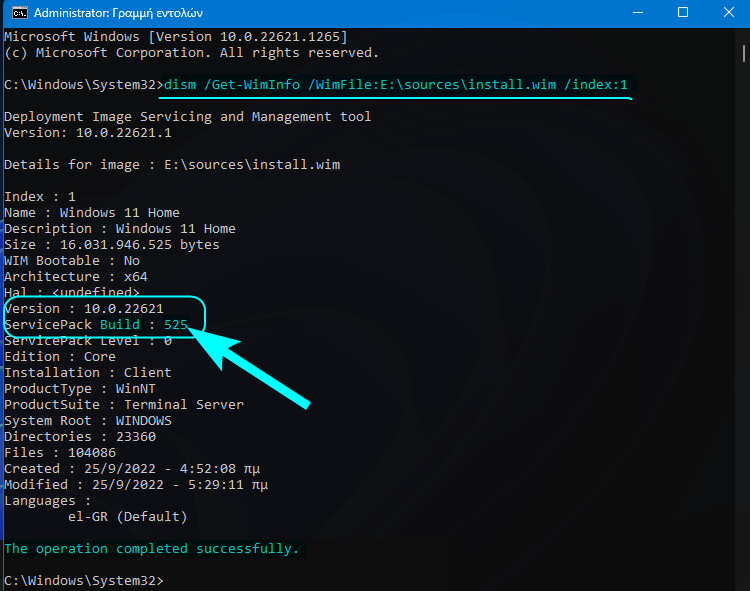Click the 'Architecture : x64' line

tap(76, 276)
